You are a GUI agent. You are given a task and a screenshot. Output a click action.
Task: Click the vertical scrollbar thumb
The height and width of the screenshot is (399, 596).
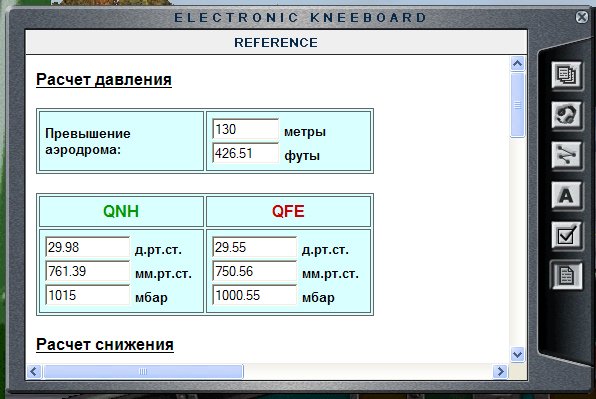point(517,105)
